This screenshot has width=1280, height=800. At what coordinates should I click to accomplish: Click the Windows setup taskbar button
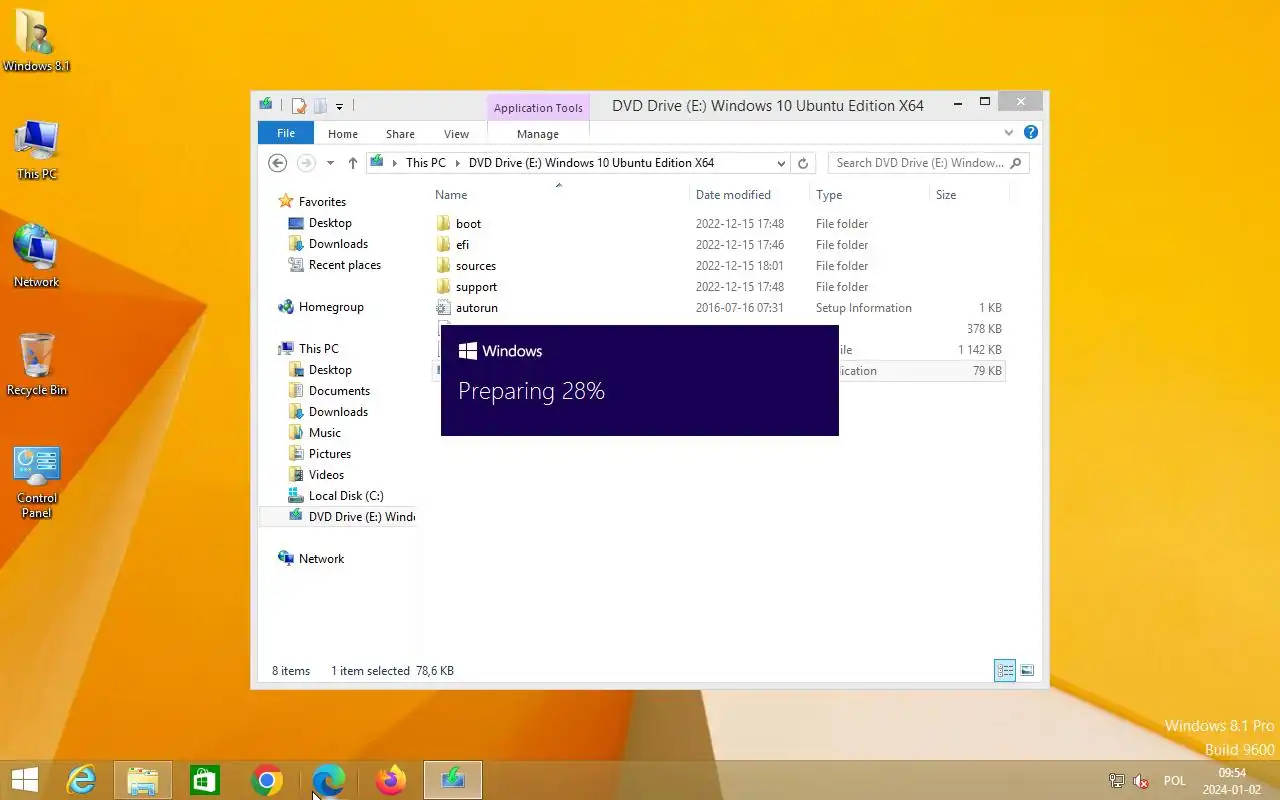tap(453, 780)
